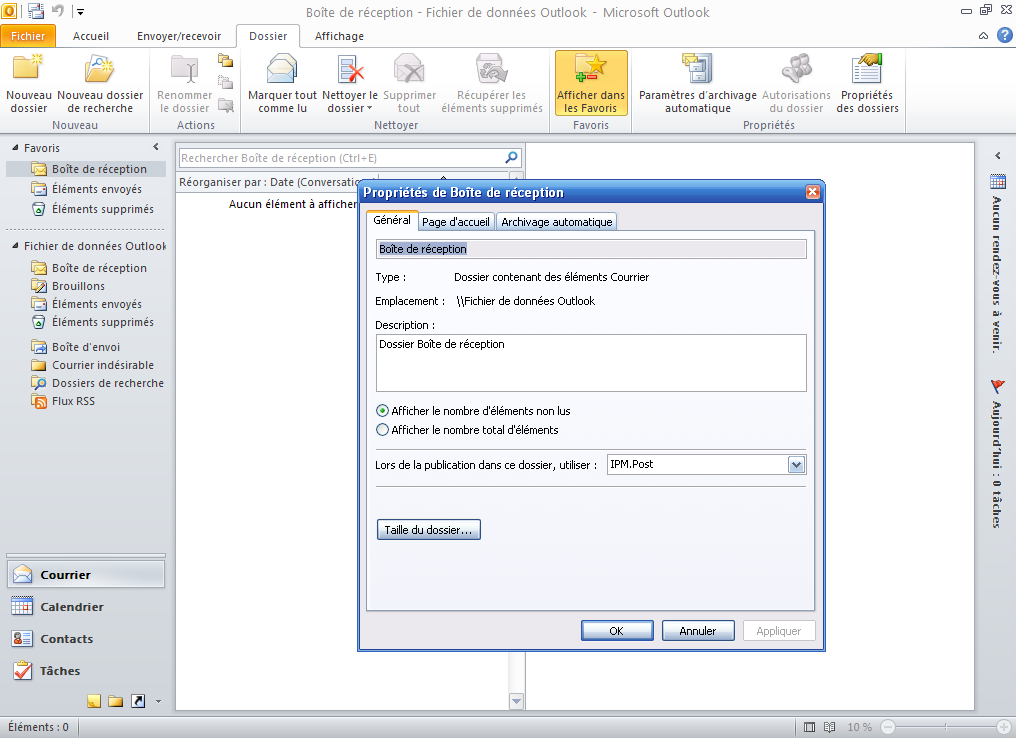
Task: Open the Fichier tab
Action: pyautogui.click(x=28, y=36)
